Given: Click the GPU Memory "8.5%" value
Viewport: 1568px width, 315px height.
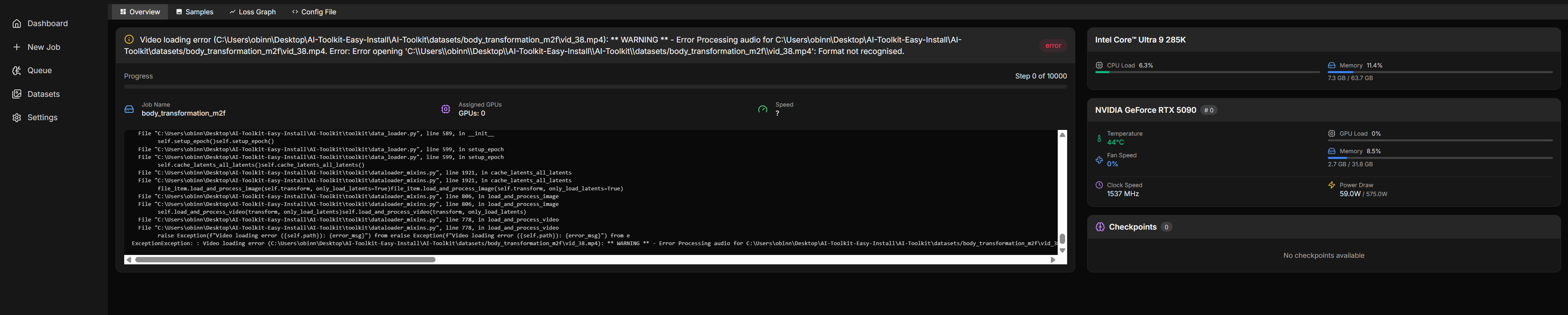Looking at the screenshot, I should (x=1374, y=151).
